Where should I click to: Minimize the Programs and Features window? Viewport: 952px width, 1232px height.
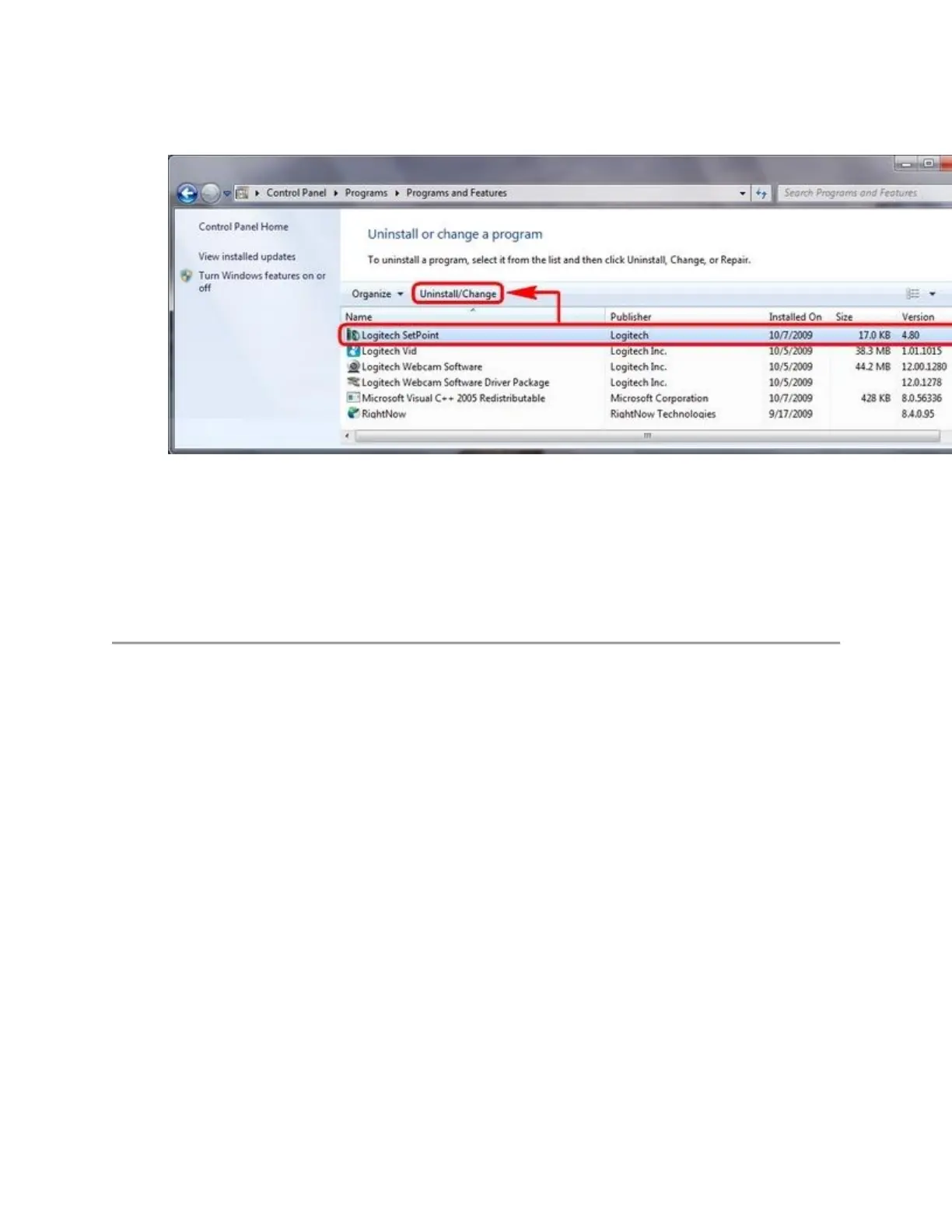pyautogui.click(x=906, y=164)
